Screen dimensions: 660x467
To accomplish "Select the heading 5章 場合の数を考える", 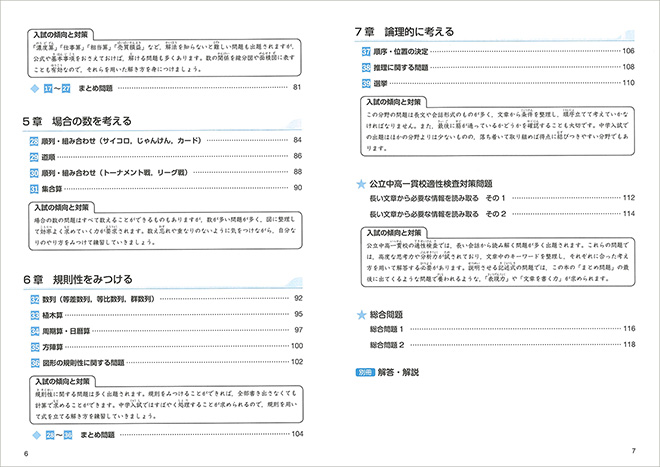I will tap(77, 122).
